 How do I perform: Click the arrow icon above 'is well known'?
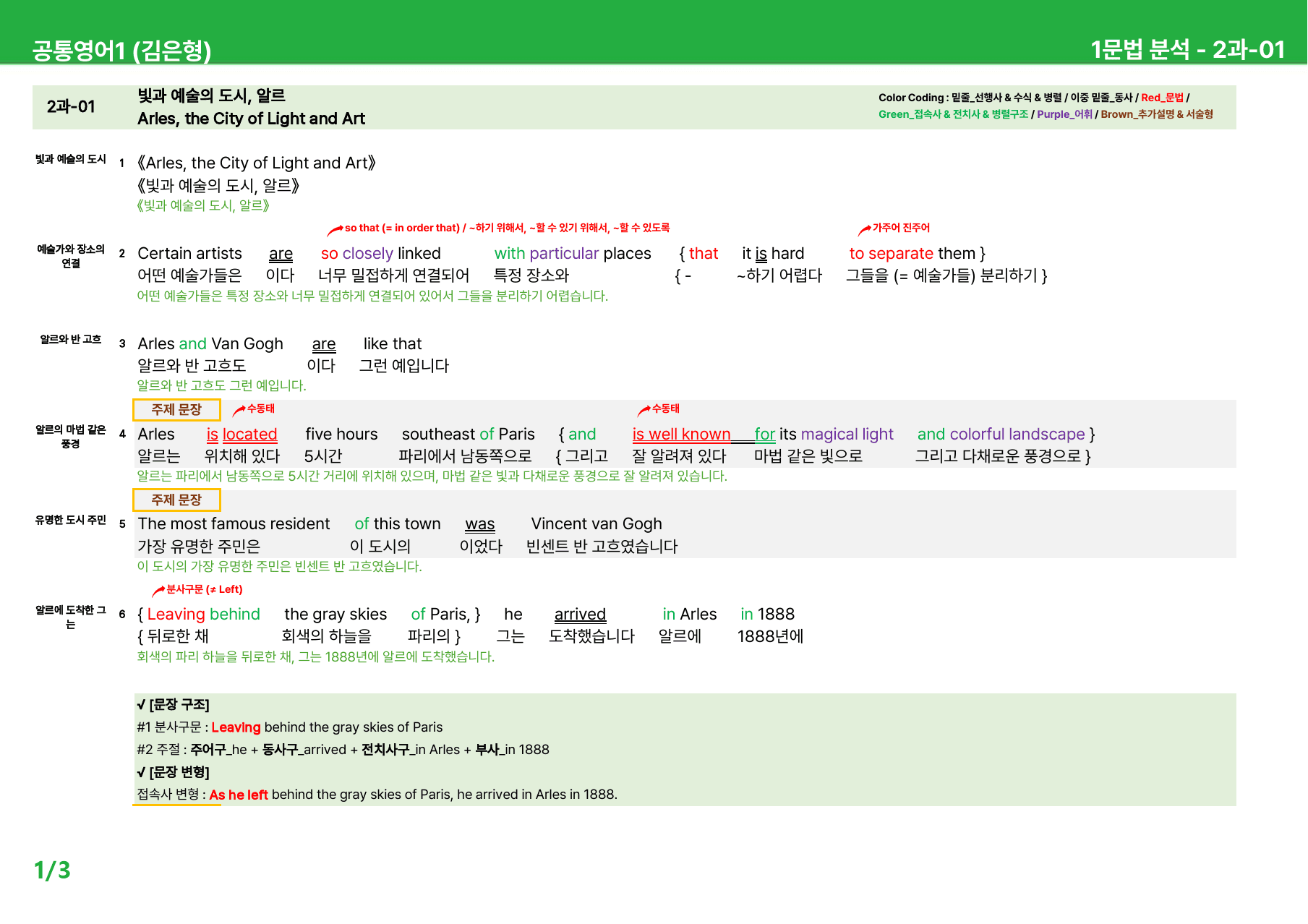point(644,411)
